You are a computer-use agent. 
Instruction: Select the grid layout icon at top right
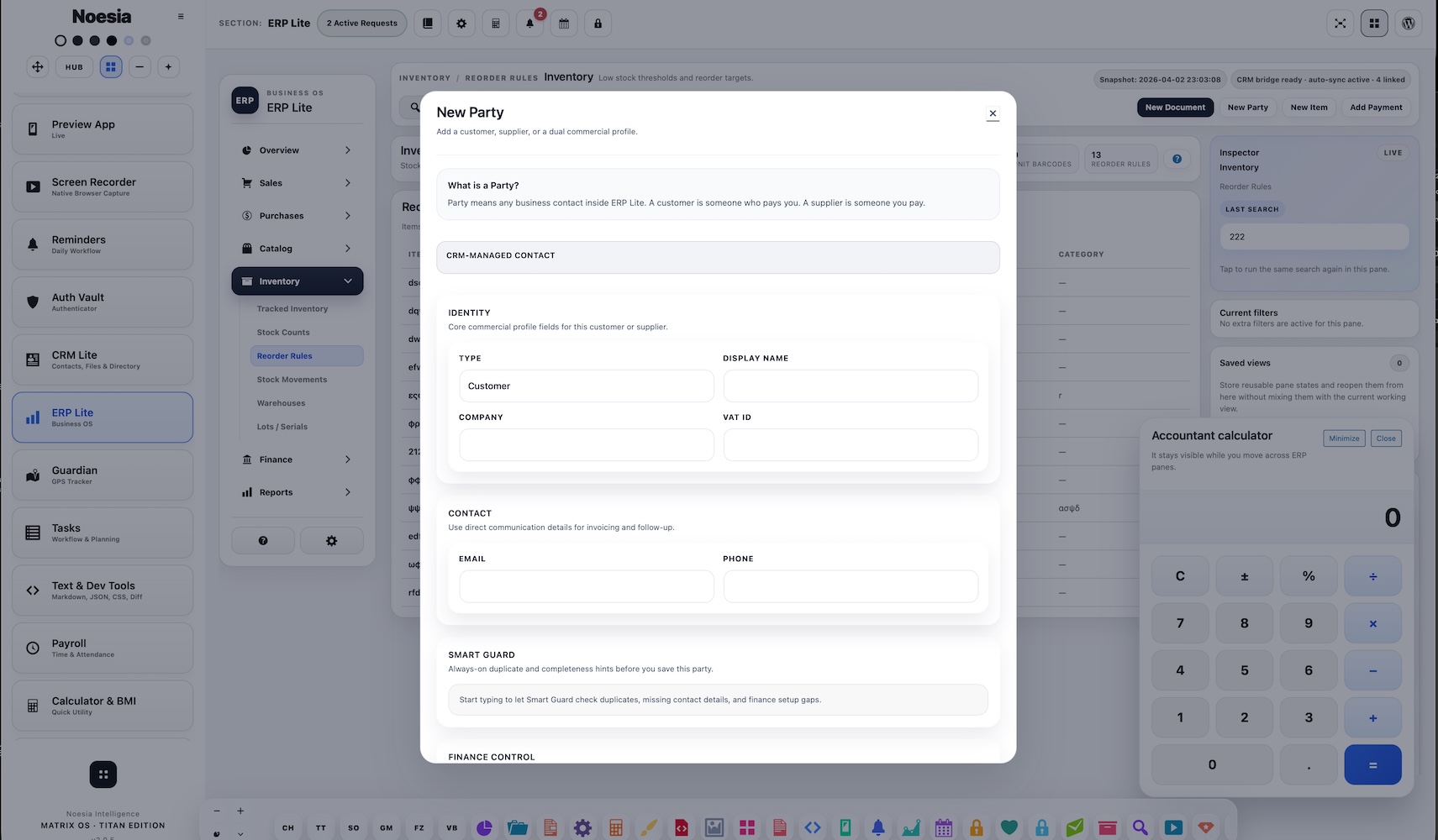[1375, 24]
